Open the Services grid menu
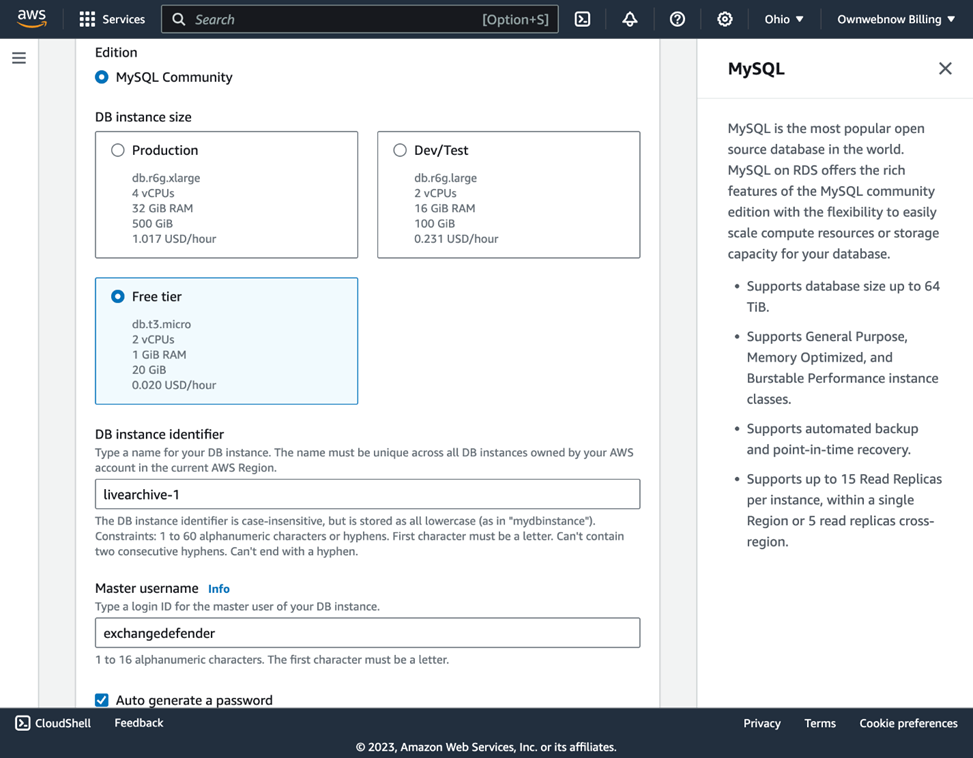The image size is (973, 758). coord(112,19)
